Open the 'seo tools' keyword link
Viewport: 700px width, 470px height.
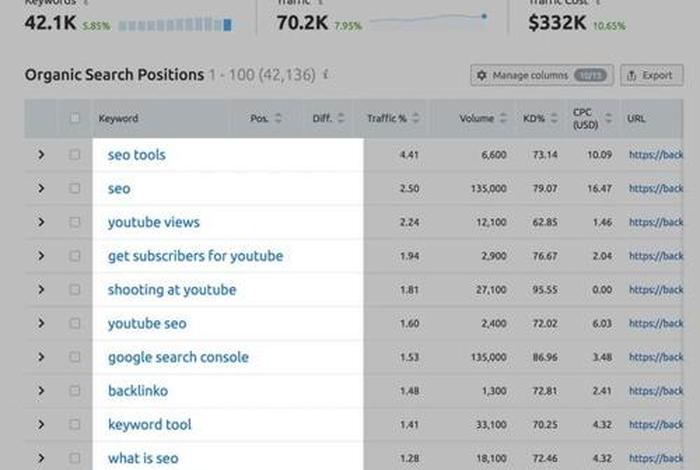point(137,155)
